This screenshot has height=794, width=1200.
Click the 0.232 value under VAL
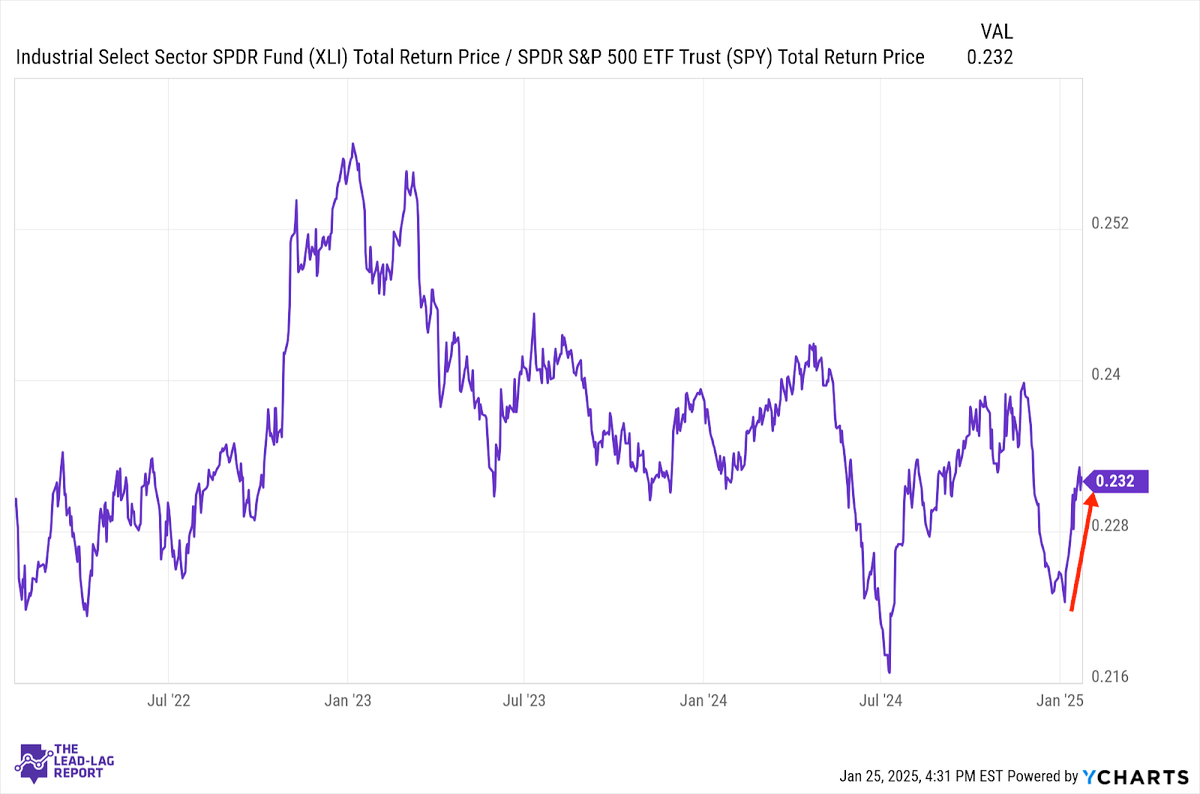pyautogui.click(x=990, y=57)
